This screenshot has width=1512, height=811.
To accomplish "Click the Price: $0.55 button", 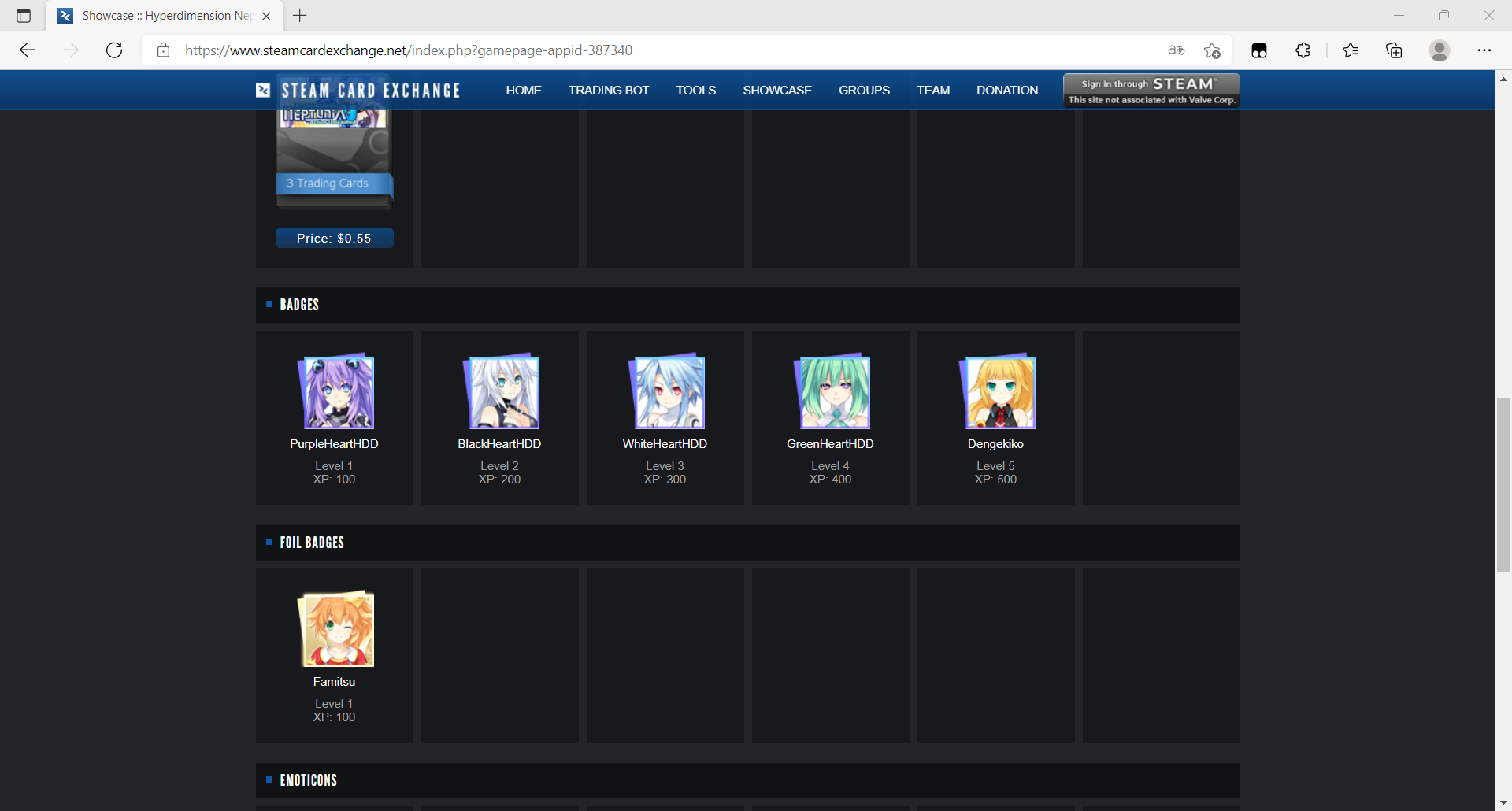I will point(334,239).
